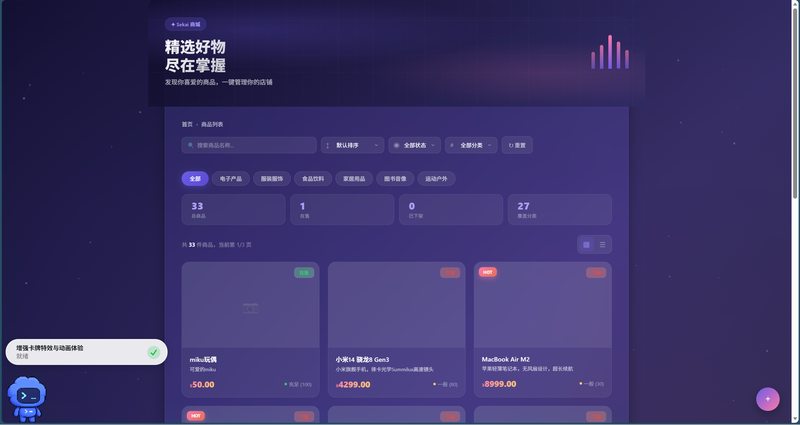Click the red status badge on 小米14 card
Screen dimensions: 800x425
tap(450, 273)
